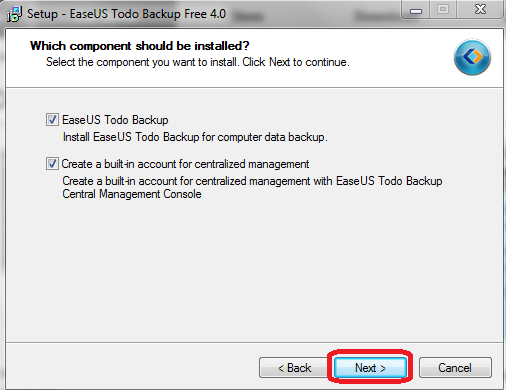Uncheck the EaseUS Todo Backup checkbox
506x390 pixels.
point(52,120)
